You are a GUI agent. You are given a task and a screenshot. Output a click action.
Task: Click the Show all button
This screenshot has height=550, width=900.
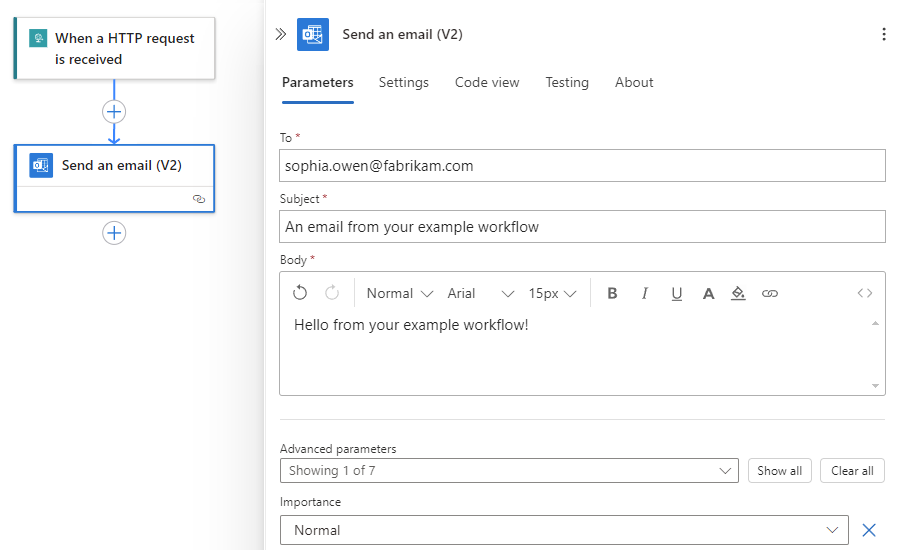(779, 470)
